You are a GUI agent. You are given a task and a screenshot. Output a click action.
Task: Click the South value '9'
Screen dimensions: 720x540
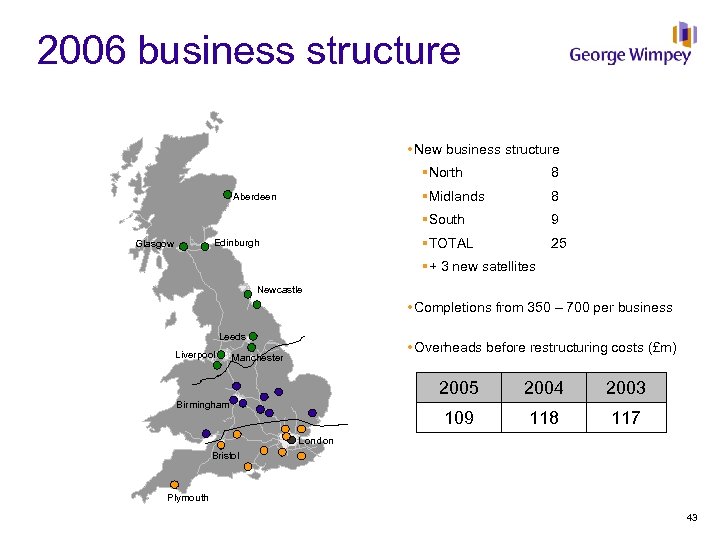point(555,219)
